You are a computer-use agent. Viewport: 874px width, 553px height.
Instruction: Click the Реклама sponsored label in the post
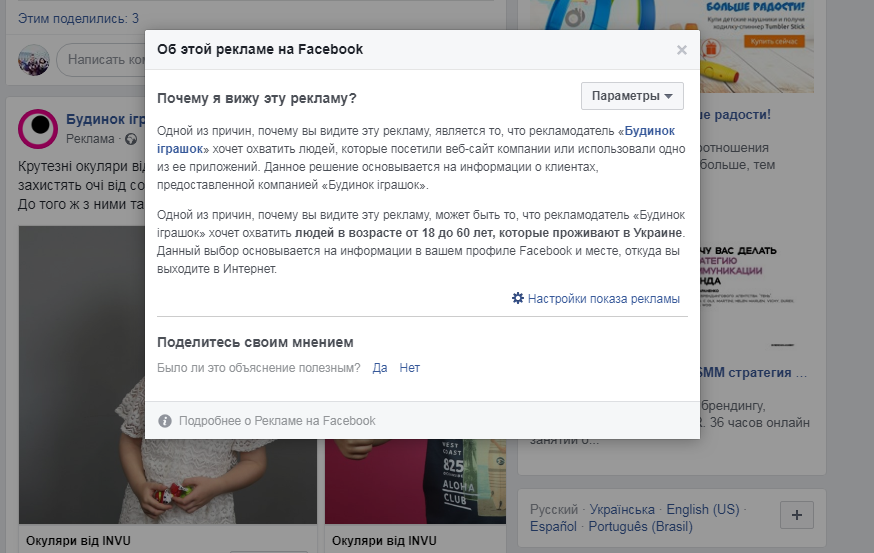(90, 139)
